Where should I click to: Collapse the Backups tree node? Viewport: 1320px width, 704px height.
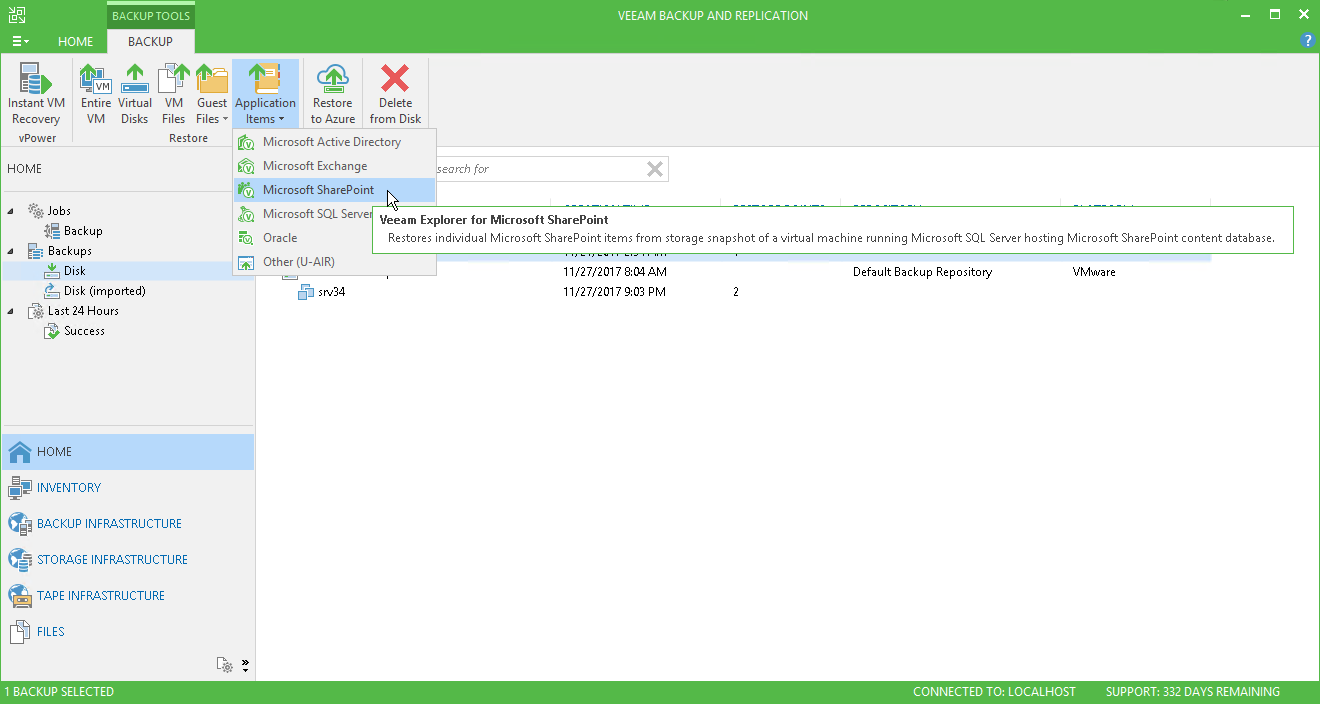pyautogui.click(x=11, y=251)
